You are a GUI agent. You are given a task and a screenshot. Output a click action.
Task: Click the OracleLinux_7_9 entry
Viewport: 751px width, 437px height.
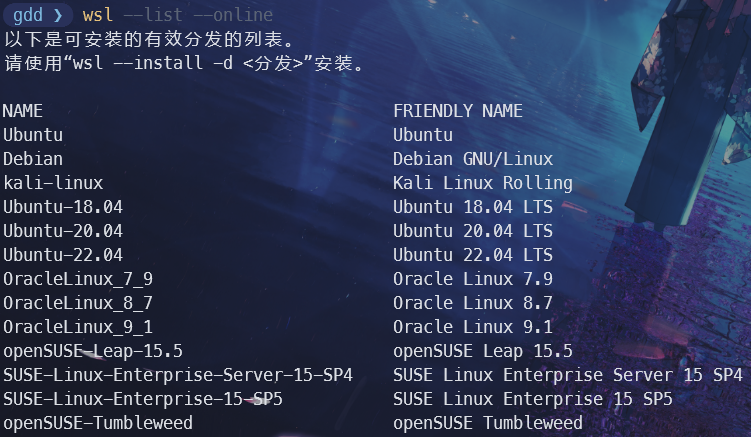pyautogui.click(x=78, y=279)
